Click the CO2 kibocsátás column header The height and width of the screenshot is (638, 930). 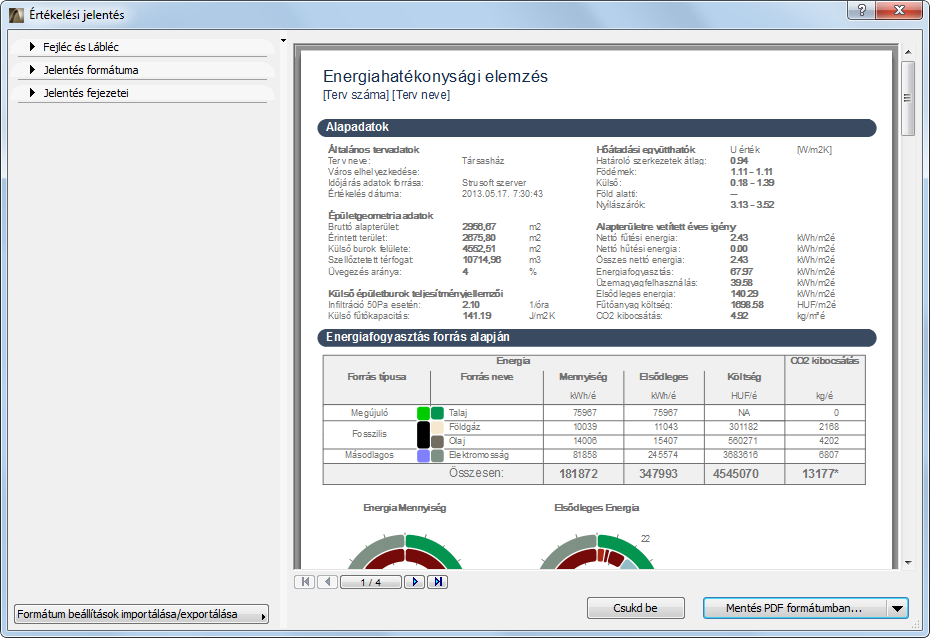pos(824,361)
